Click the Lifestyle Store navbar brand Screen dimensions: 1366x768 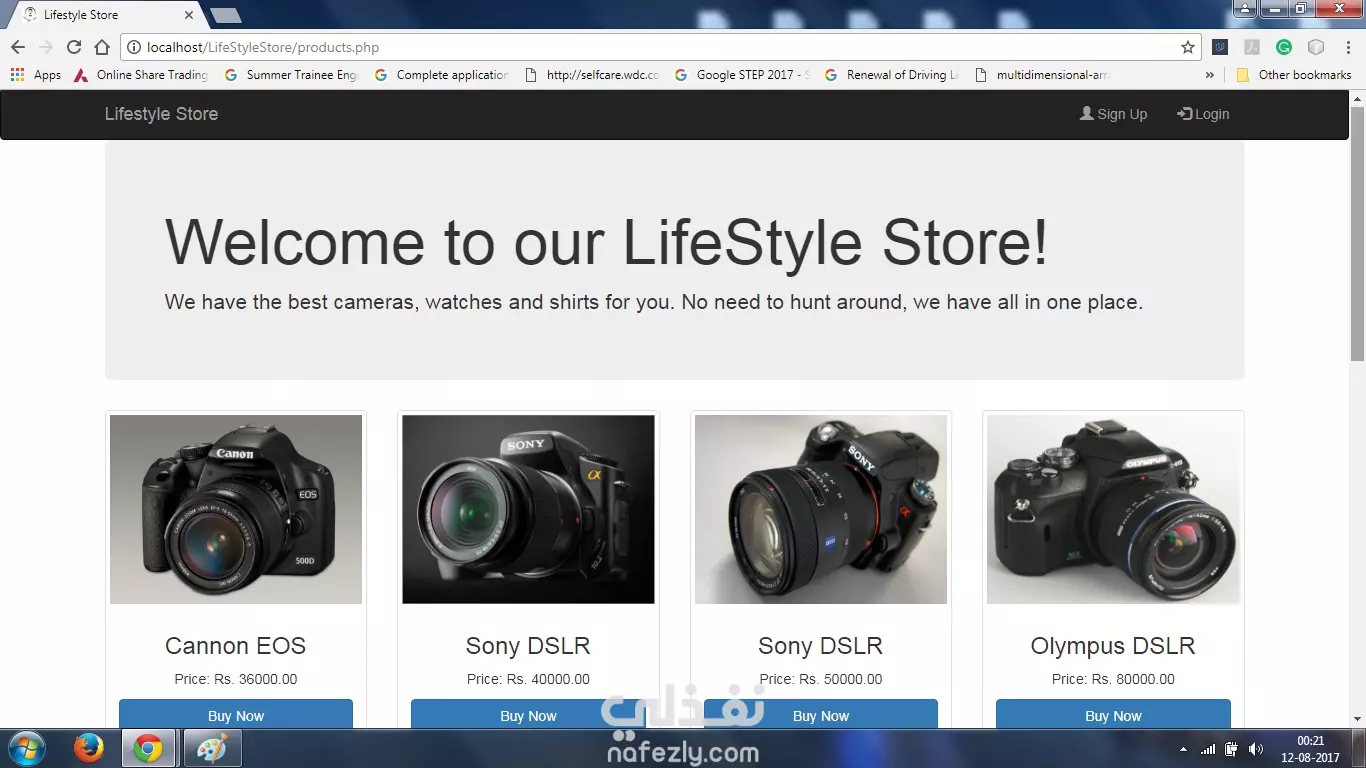[161, 114]
